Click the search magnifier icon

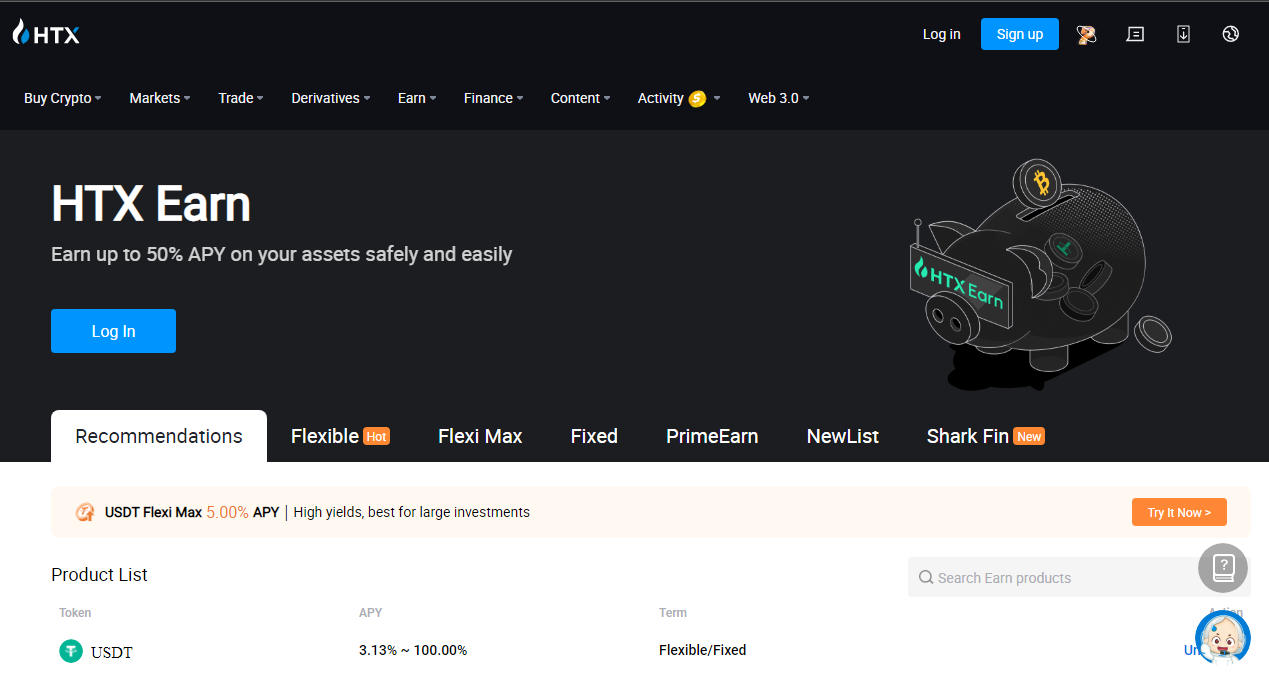tap(926, 577)
